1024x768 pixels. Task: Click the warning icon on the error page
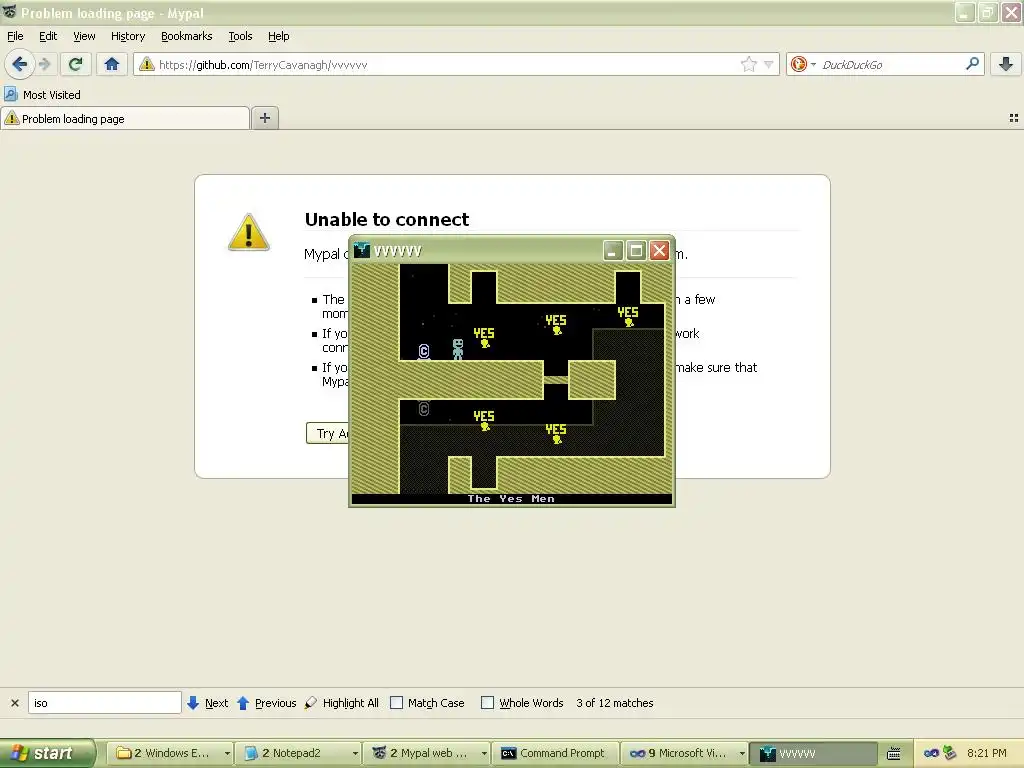pyautogui.click(x=248, y=232)
